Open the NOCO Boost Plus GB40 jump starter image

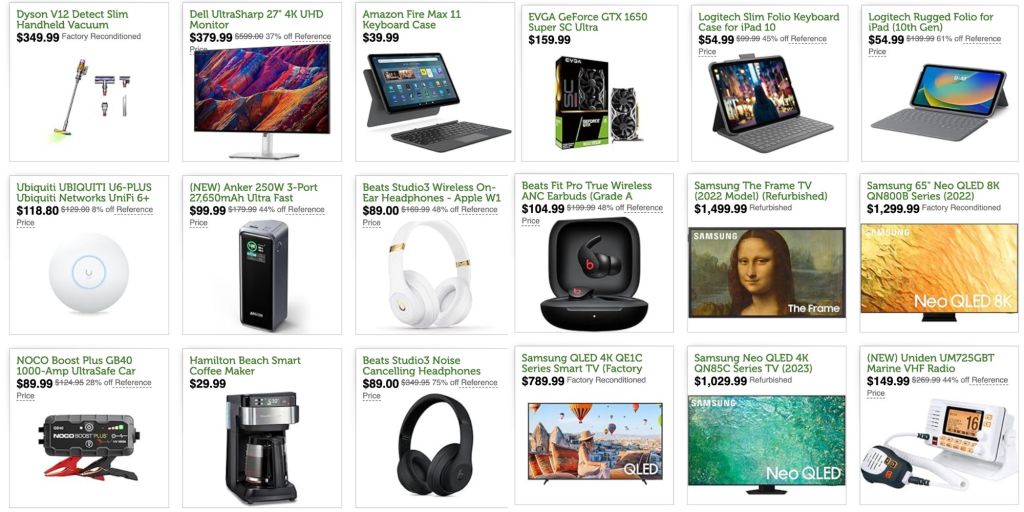(90, 447)
